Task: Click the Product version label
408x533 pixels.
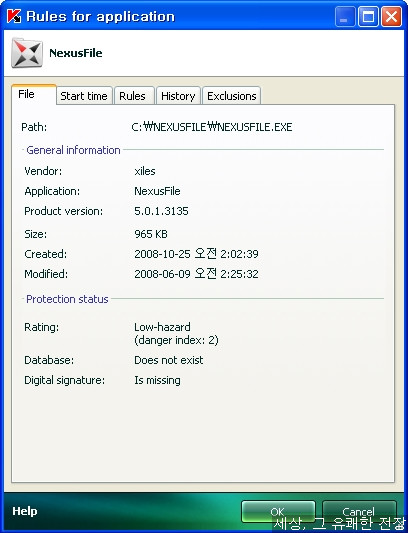Action: [64, 211]
